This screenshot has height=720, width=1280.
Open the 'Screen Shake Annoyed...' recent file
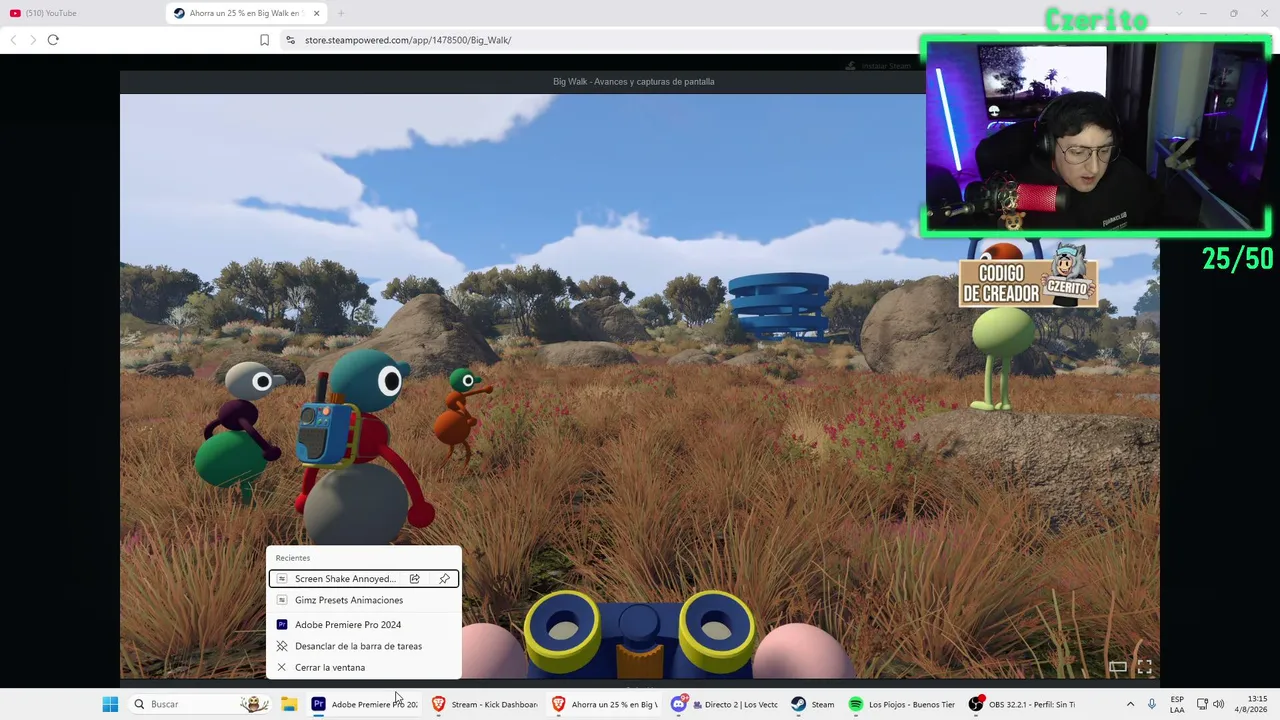click(x=345, y=579)
